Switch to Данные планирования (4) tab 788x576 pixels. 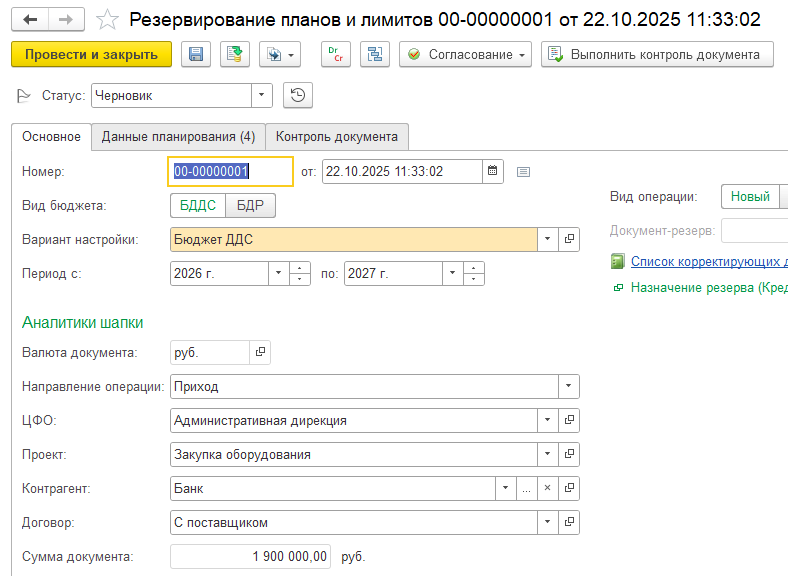[178, 137]
